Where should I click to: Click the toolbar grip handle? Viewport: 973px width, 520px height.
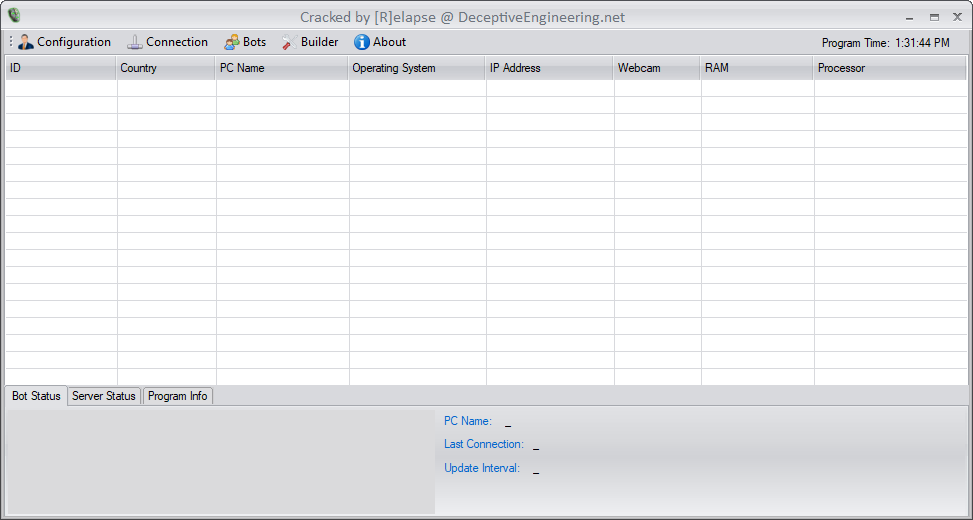10,42
